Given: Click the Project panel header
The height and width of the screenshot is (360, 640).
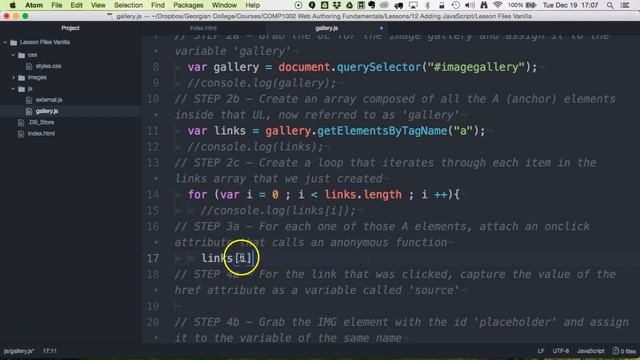Looking at the screenshot, I should (x=70, y=28).
